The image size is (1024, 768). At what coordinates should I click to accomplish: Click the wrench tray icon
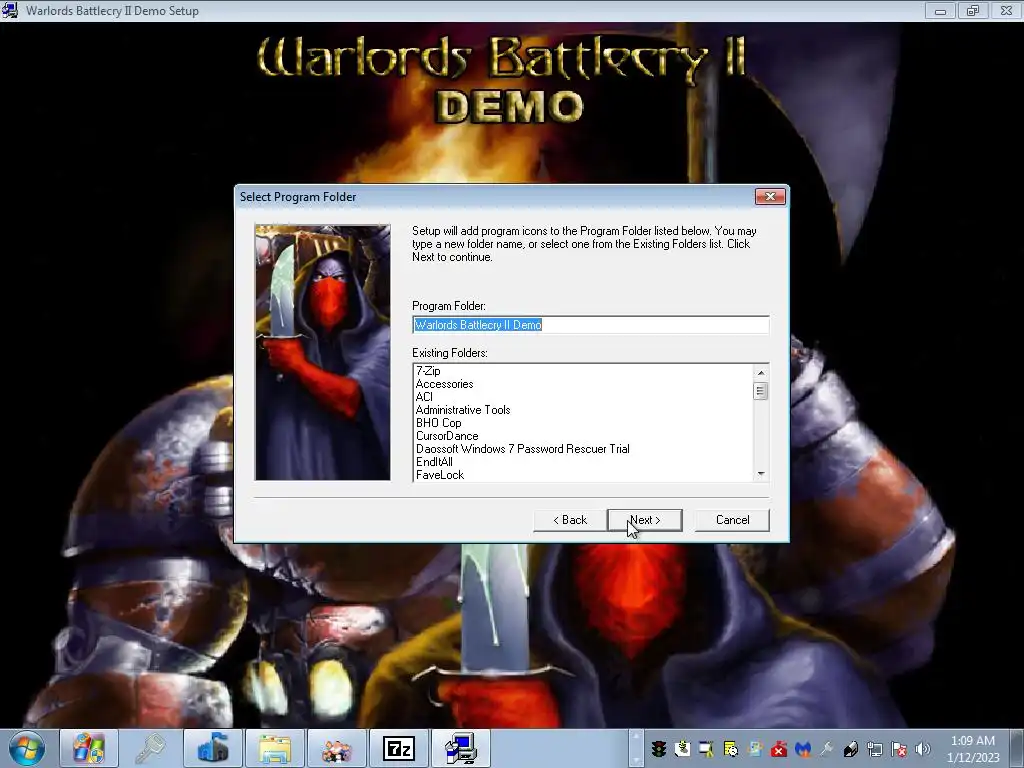click(827, 749)
